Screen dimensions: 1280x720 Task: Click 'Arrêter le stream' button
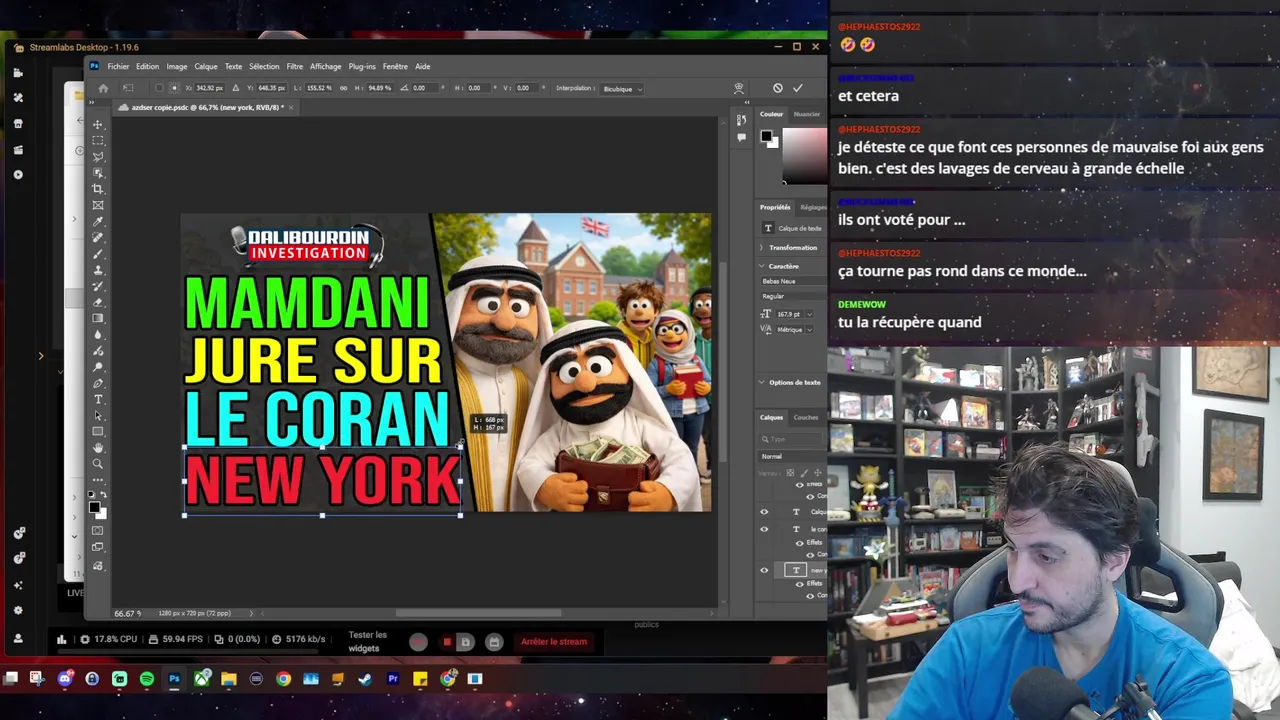554,641
